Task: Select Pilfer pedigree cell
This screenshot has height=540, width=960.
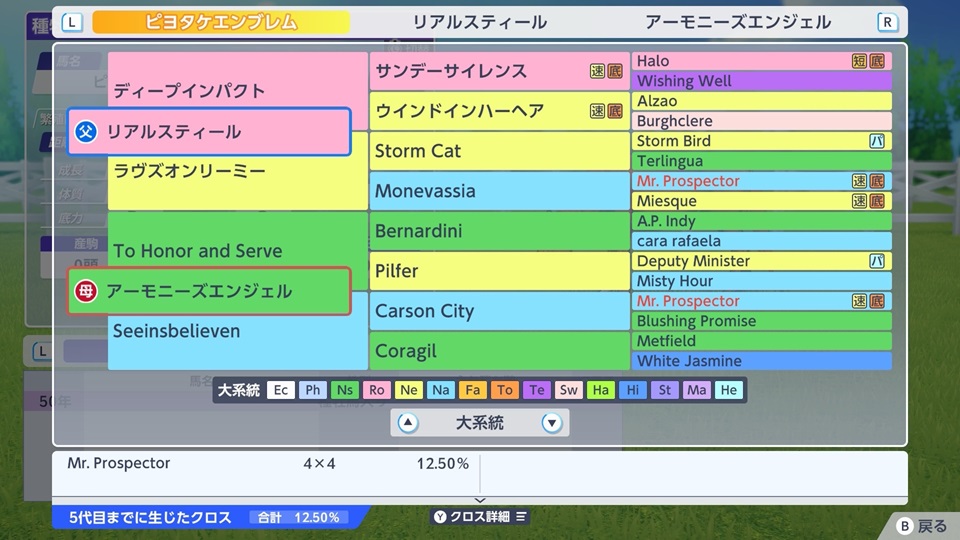Action: coord(499,271)
